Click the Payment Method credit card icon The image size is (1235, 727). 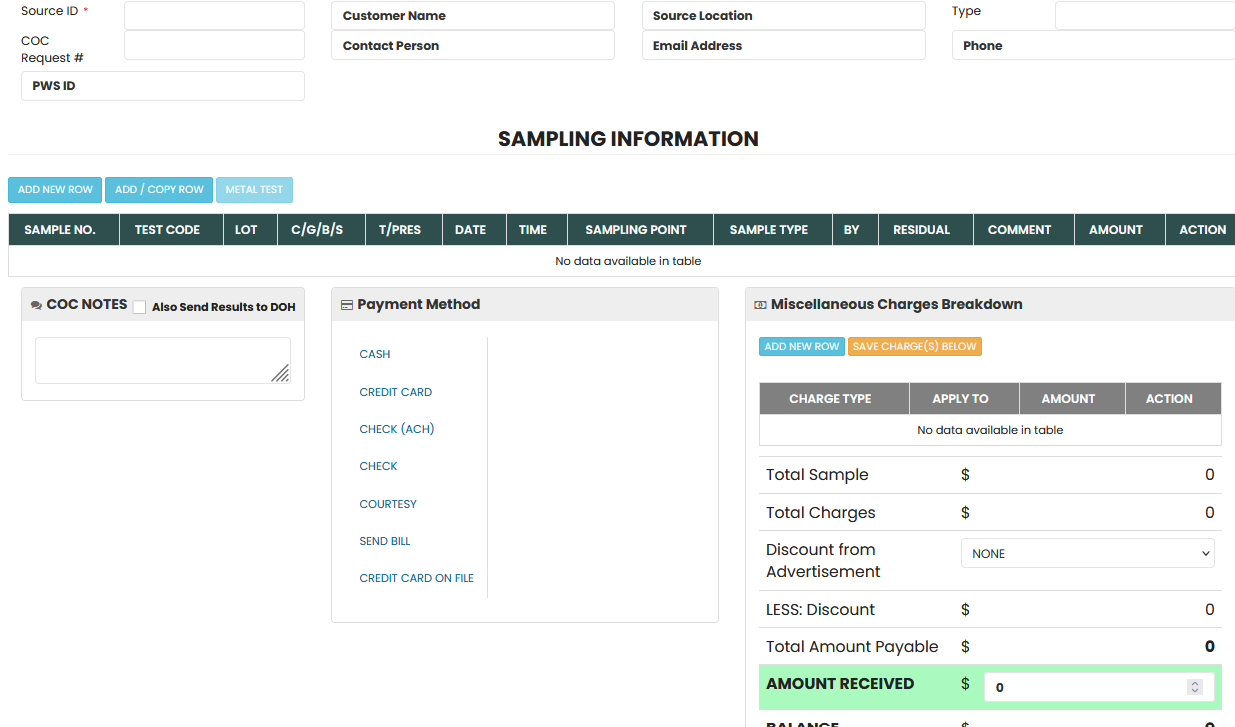coord(347,305)
